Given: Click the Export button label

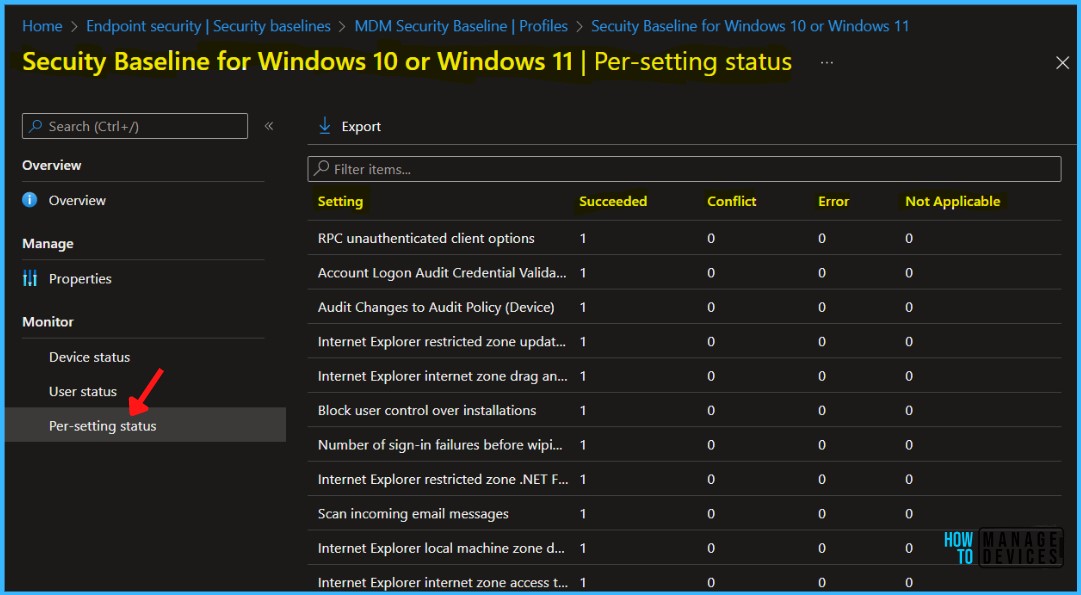Looking at the screenshot, I should click(361, 126).
